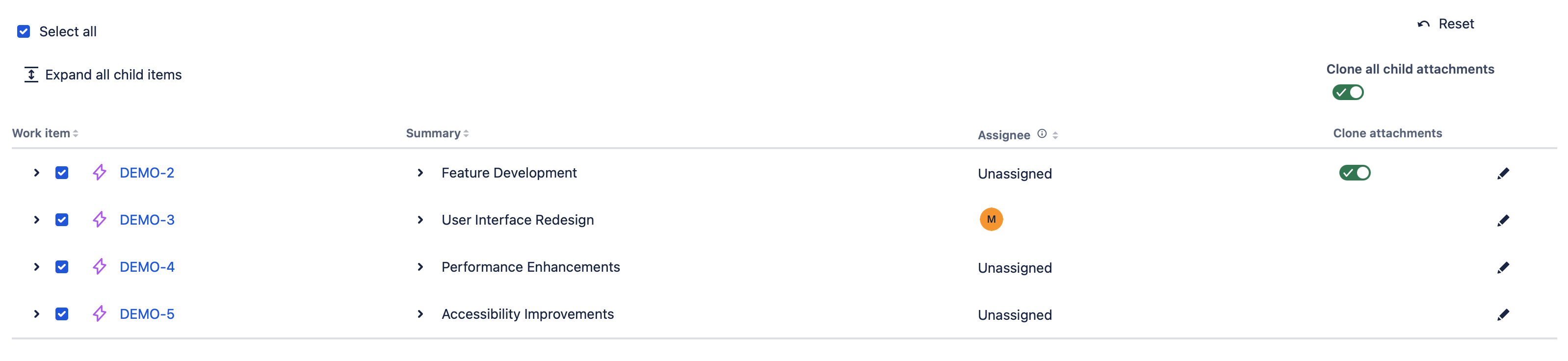Click the pencil edit icon for DEMO-3
Screen dimensions: 1568x361
click(1502, 220)
